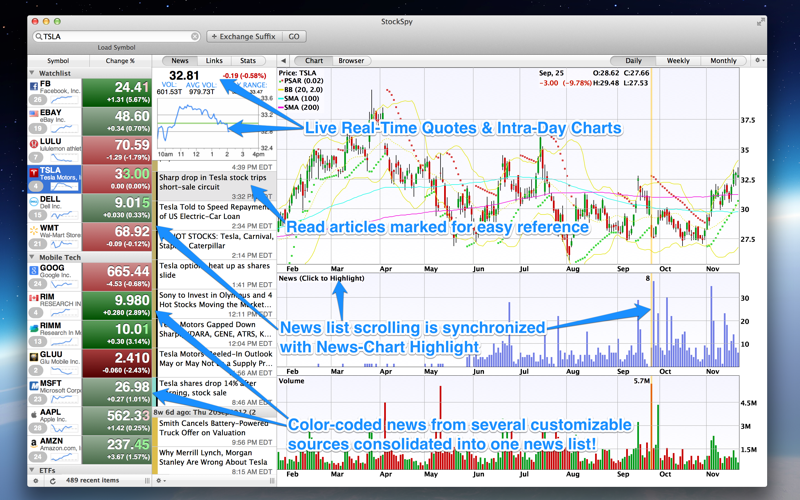The height and width of the screenshot is (500, 800).
Task: Collapse the Mobile Tech group
Action: (x=32, y=257)
